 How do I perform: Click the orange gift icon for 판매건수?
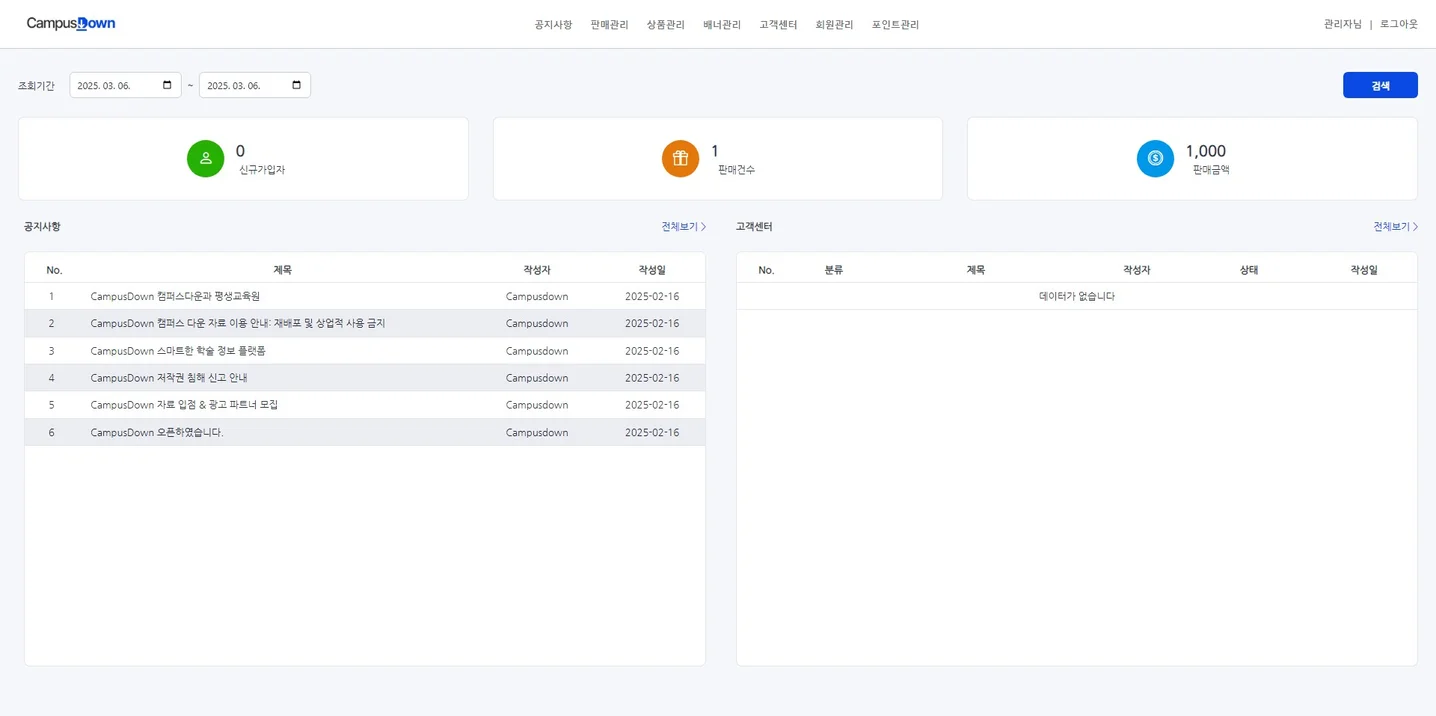(x=680, y=158)
